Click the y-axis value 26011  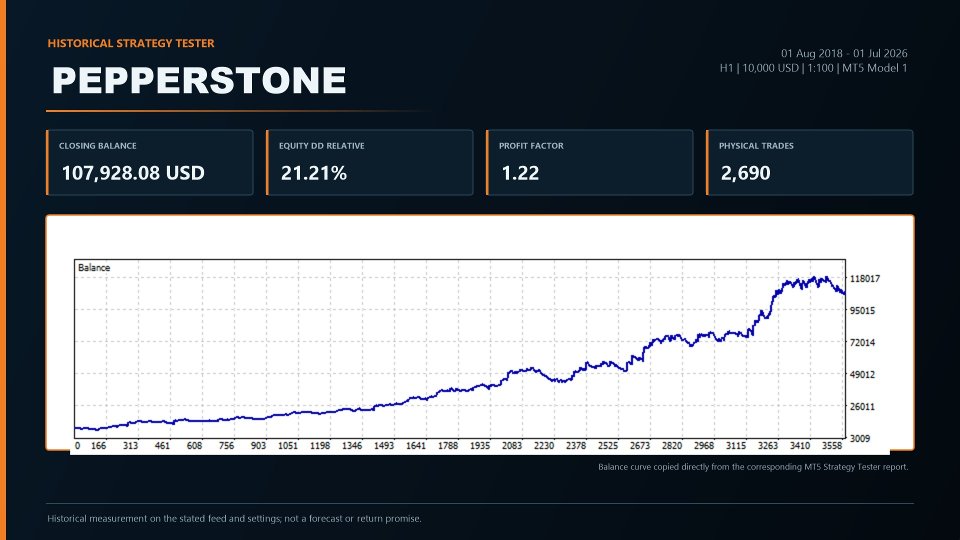point(862,406)
